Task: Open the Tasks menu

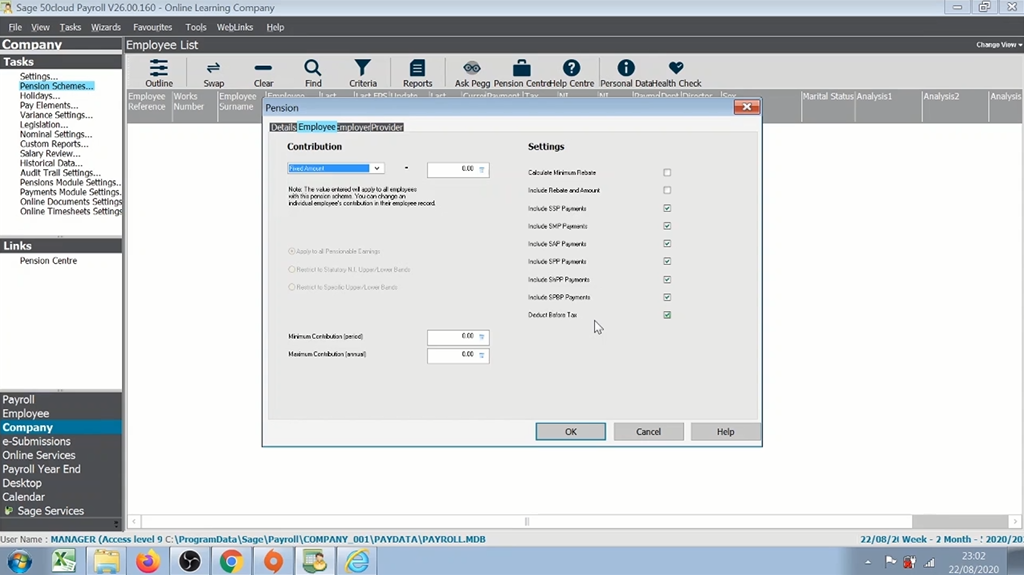Action: (x=70, y=27)
